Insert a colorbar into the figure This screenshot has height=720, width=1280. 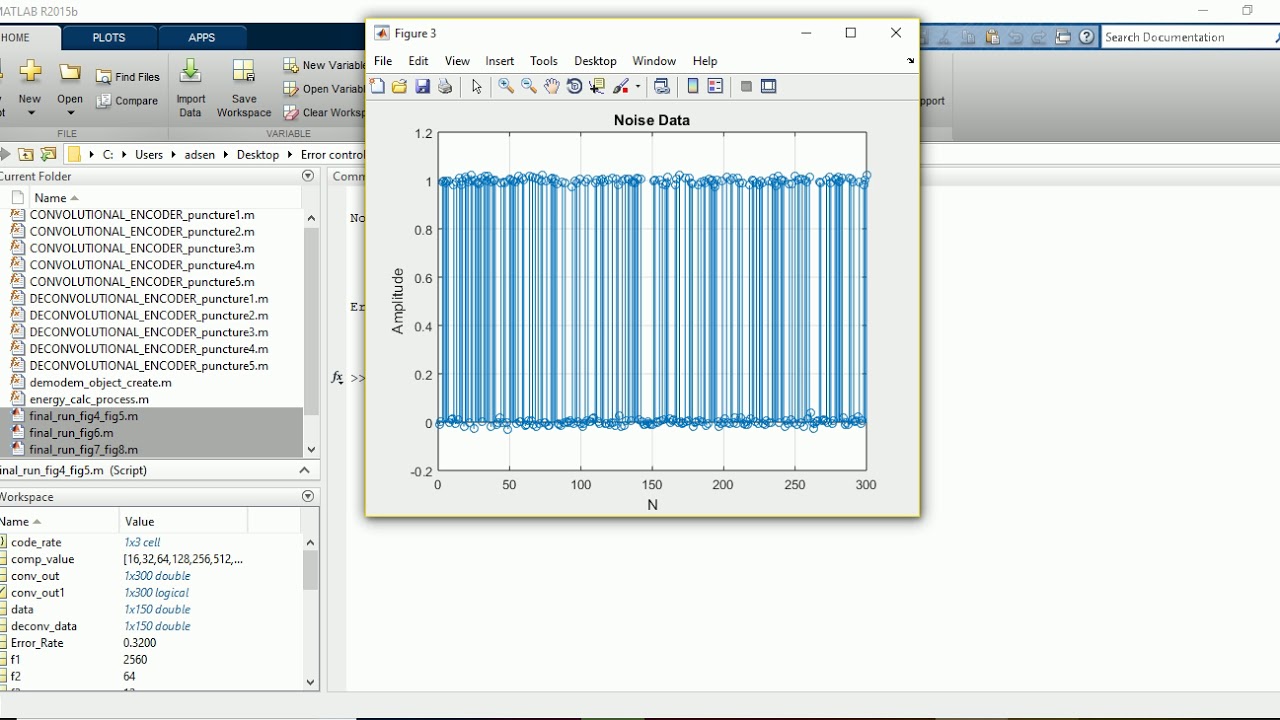[692, 87]
